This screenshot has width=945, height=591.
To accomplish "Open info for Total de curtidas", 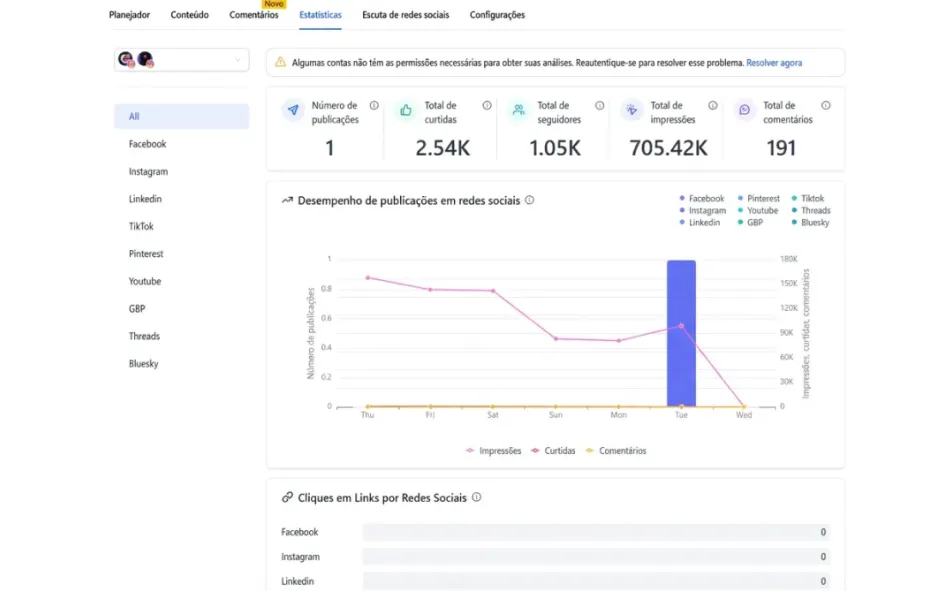I will pyautogui.click(x=487, y=105).
